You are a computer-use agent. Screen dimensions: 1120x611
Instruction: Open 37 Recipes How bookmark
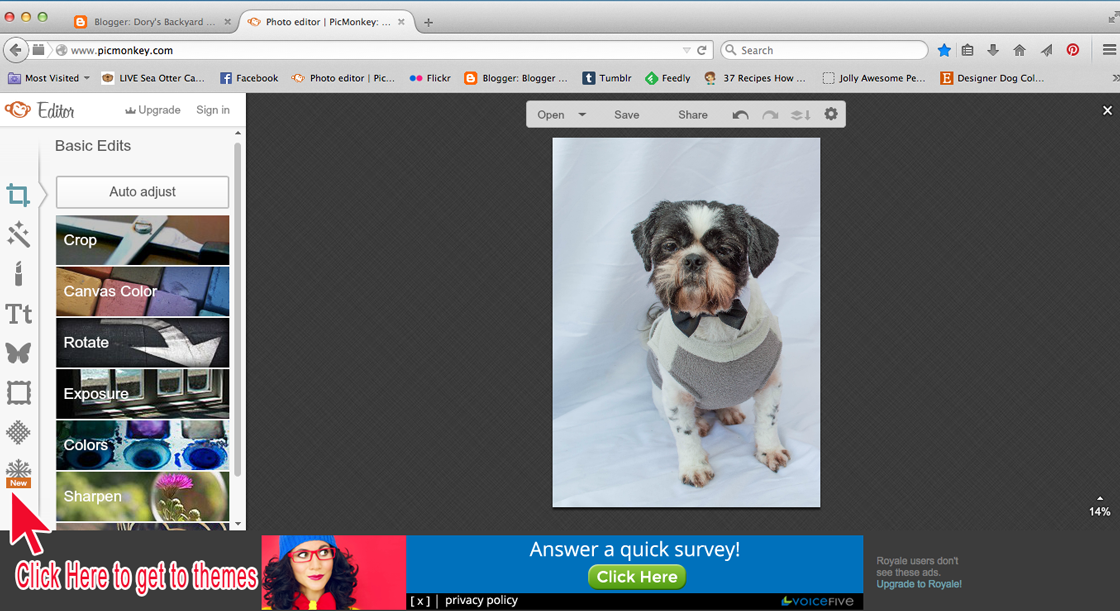(x=756, y=78)
